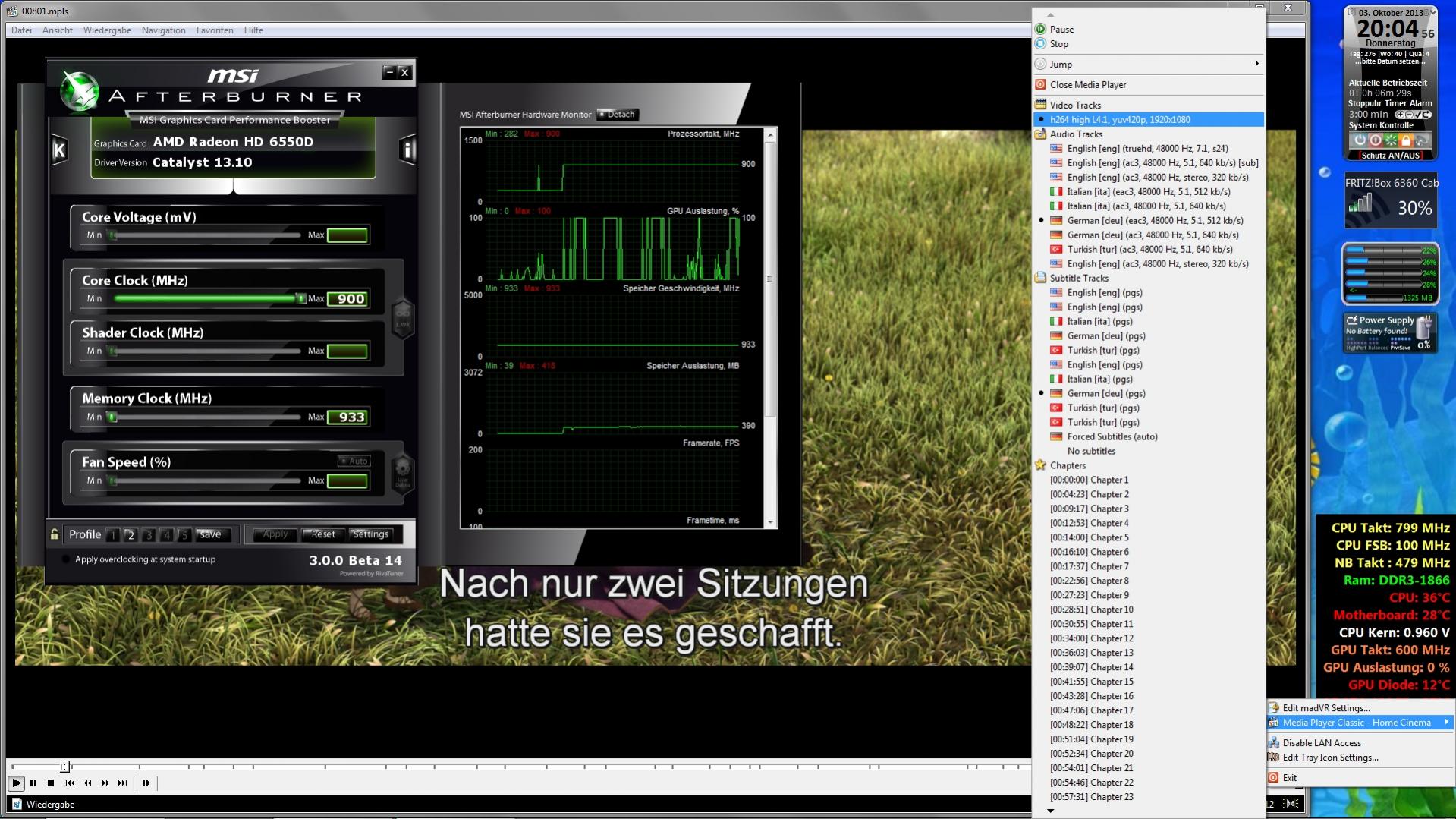This screenshot has width=1456, height=819.
Task: Skip to next chapter icon
Action: [122, 783]
